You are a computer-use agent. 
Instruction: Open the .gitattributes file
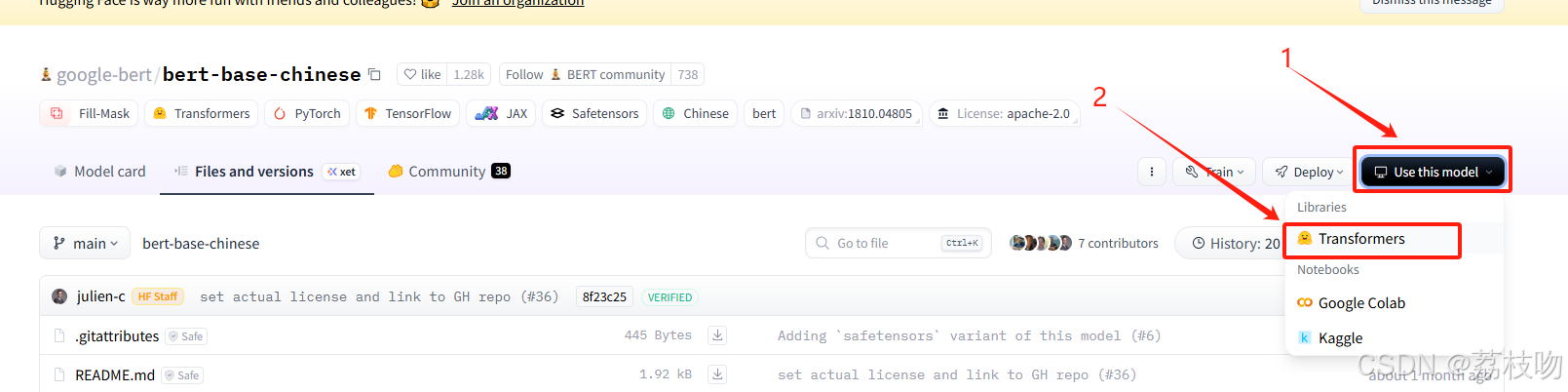117,335
